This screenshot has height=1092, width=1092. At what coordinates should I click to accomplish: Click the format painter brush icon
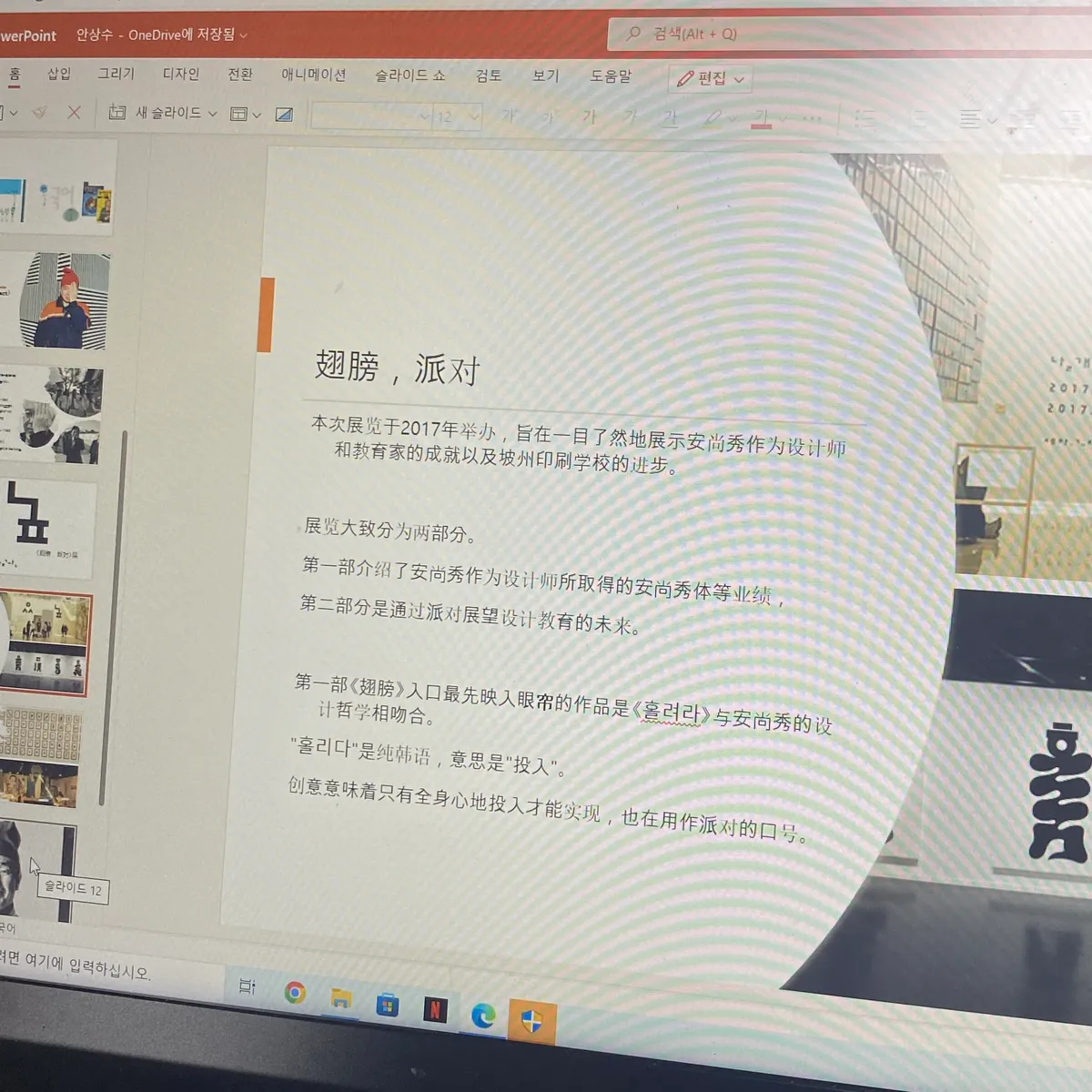39,112
